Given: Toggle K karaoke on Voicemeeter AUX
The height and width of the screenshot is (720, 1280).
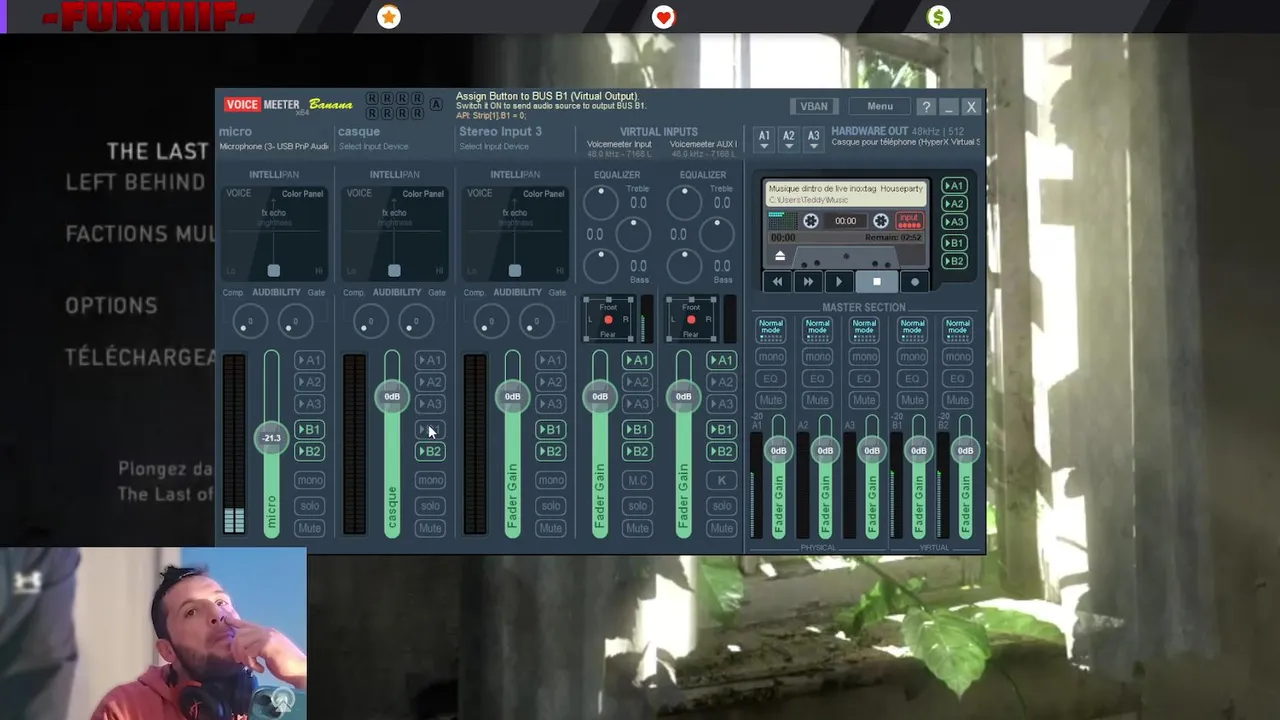Looking at the screenshot, I should click(x=721, y=481).
